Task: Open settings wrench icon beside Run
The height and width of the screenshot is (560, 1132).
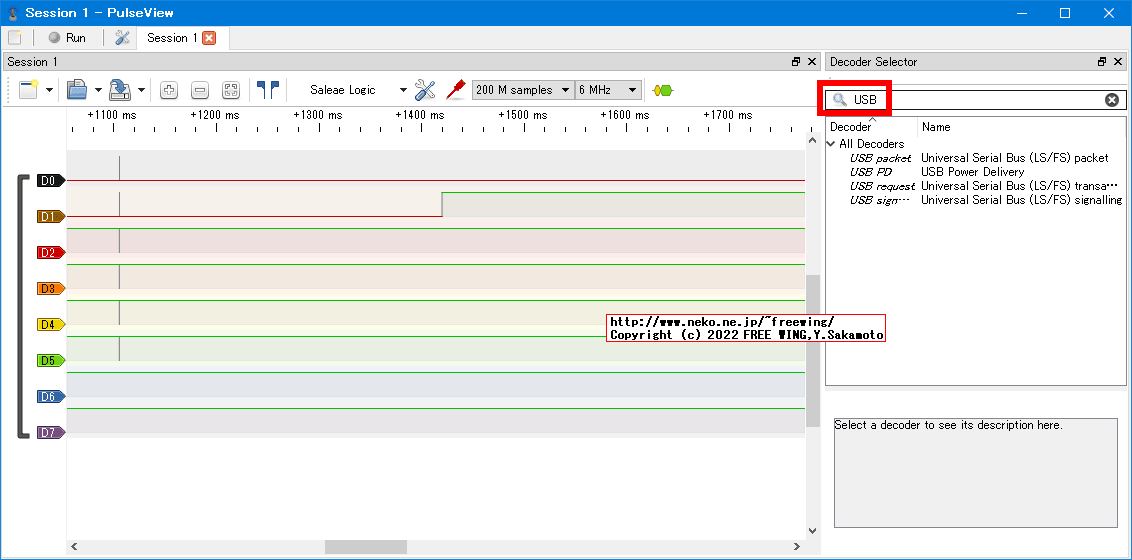Action: (x=123, y=38)
